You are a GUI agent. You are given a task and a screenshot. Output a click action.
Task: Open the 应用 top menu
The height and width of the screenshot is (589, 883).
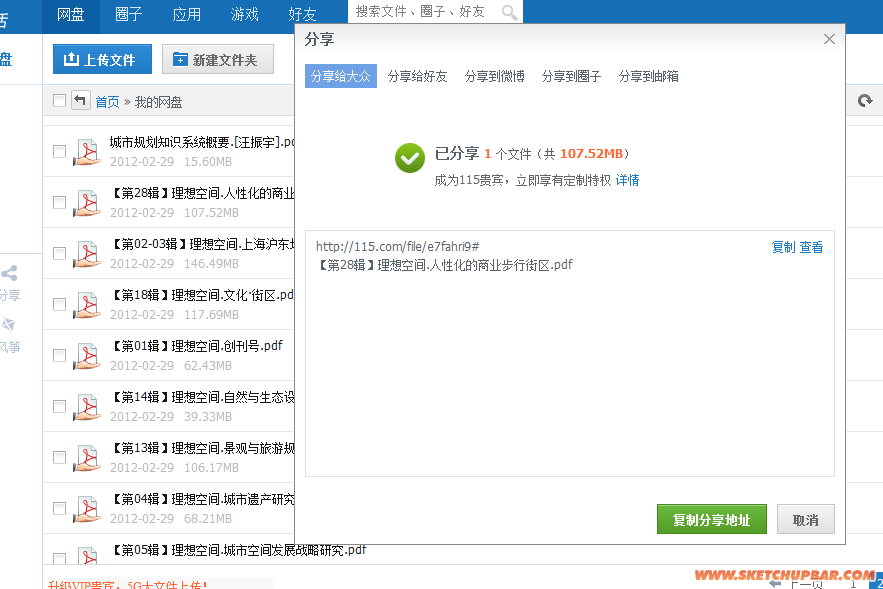[186, 14]
